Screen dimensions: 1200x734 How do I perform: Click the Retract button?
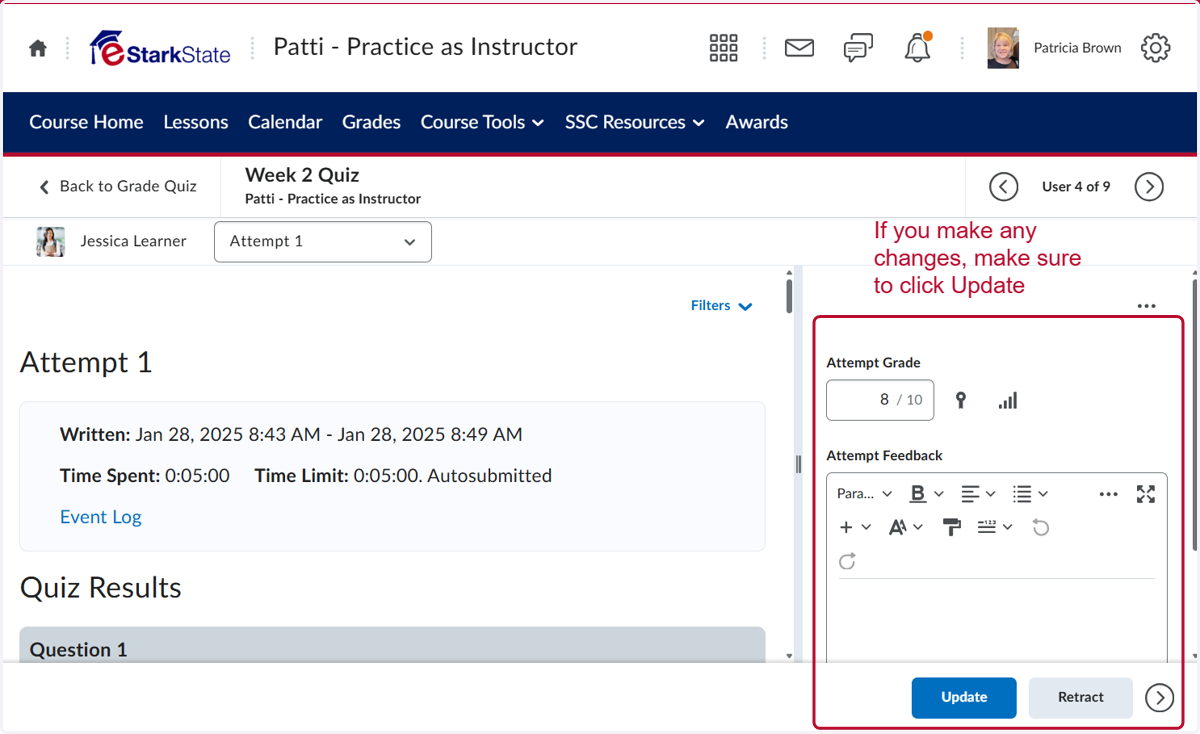[x=1081, y=697]
